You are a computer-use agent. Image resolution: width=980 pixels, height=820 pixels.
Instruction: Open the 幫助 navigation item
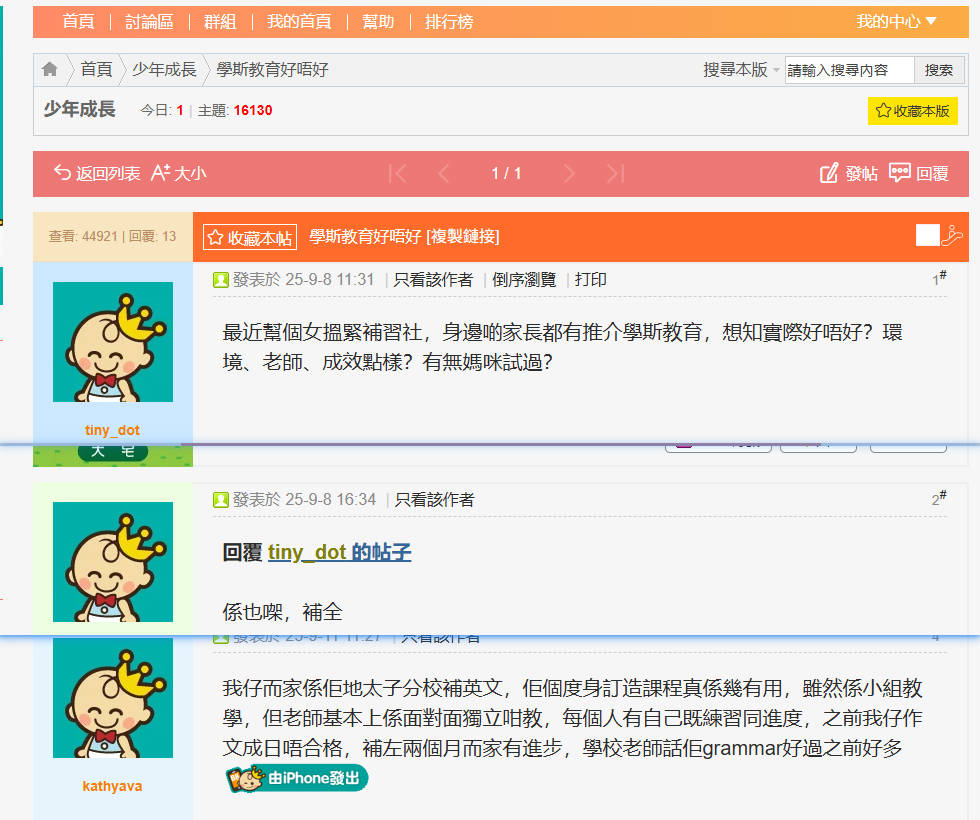[378, 22]
